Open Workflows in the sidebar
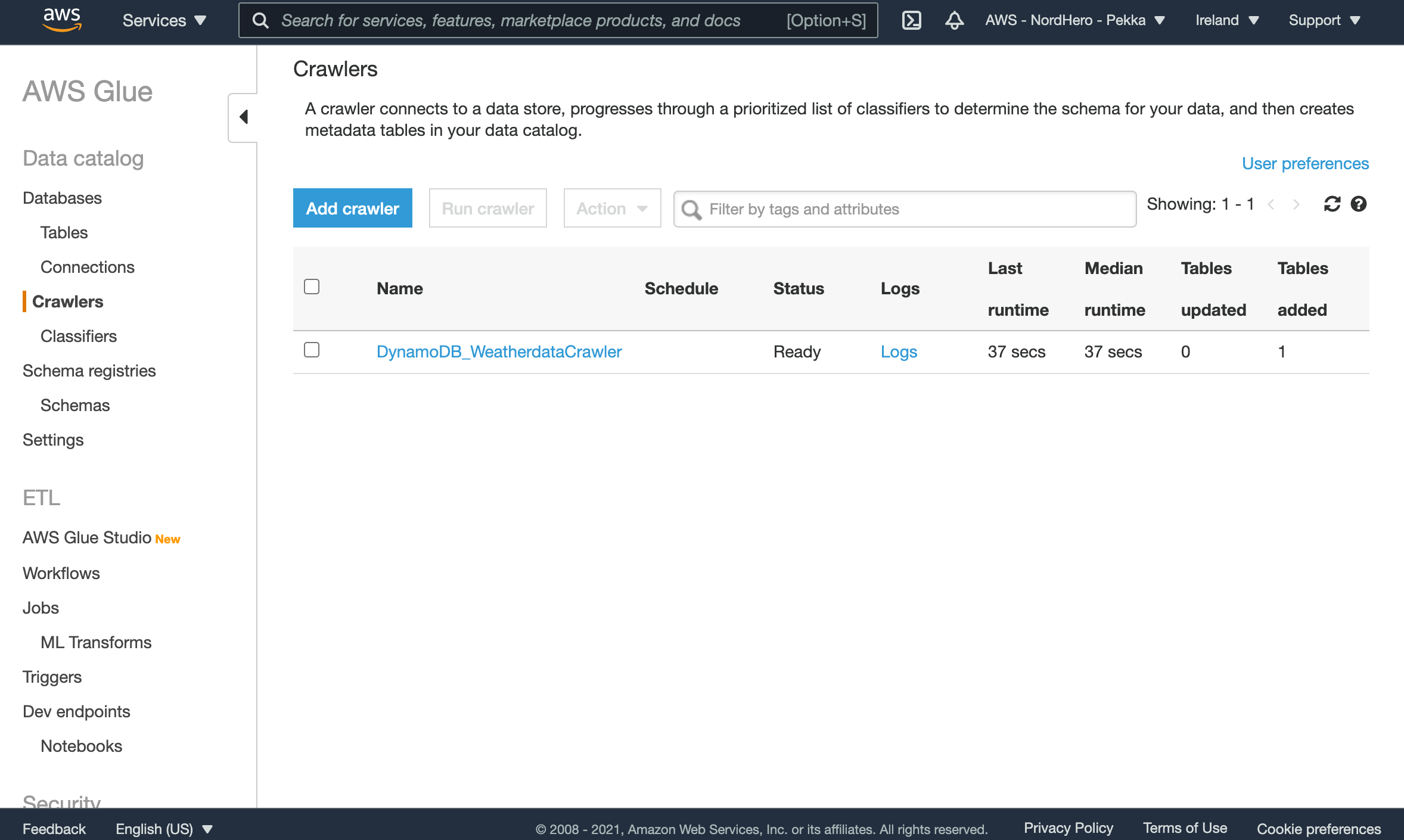 pos(61,573)
